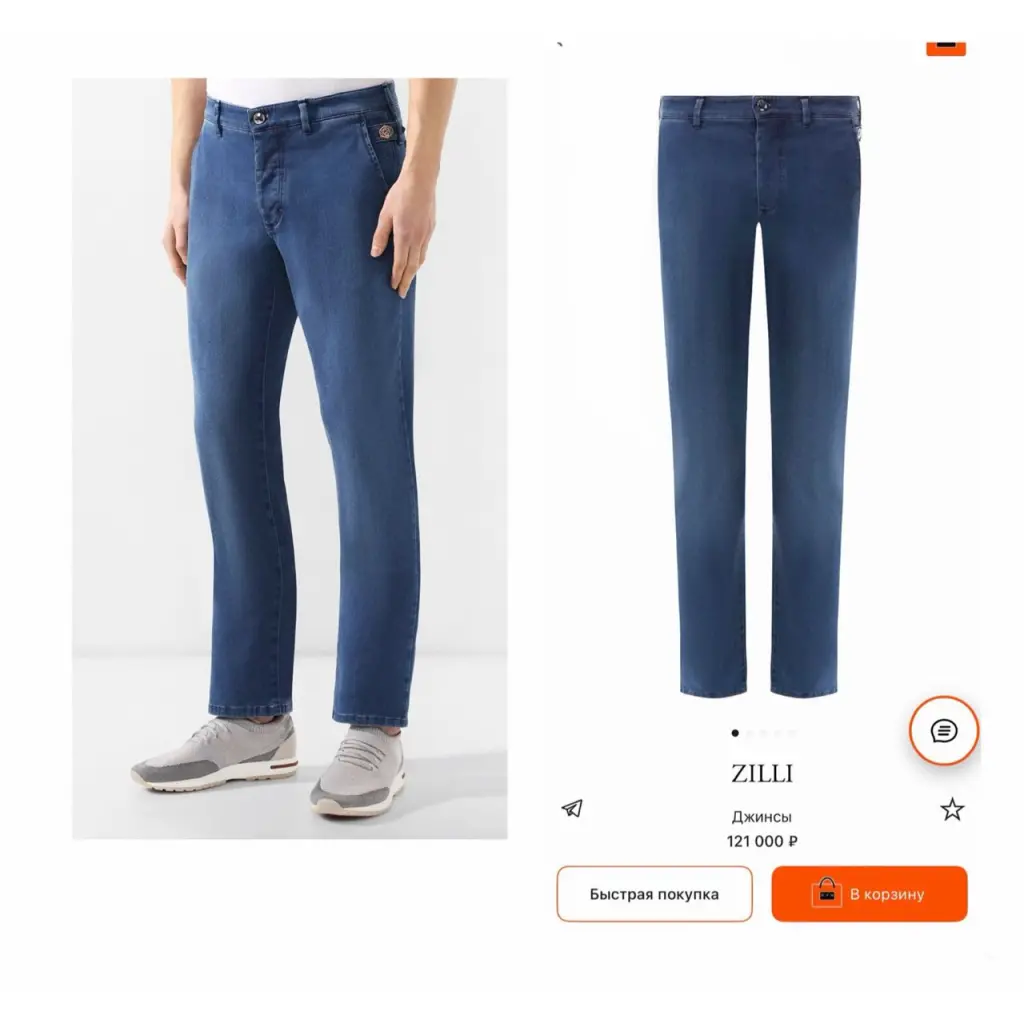Tap the back arrow at top left
This screenshot has width=1024, height=1024.
(x=560, y=44)
